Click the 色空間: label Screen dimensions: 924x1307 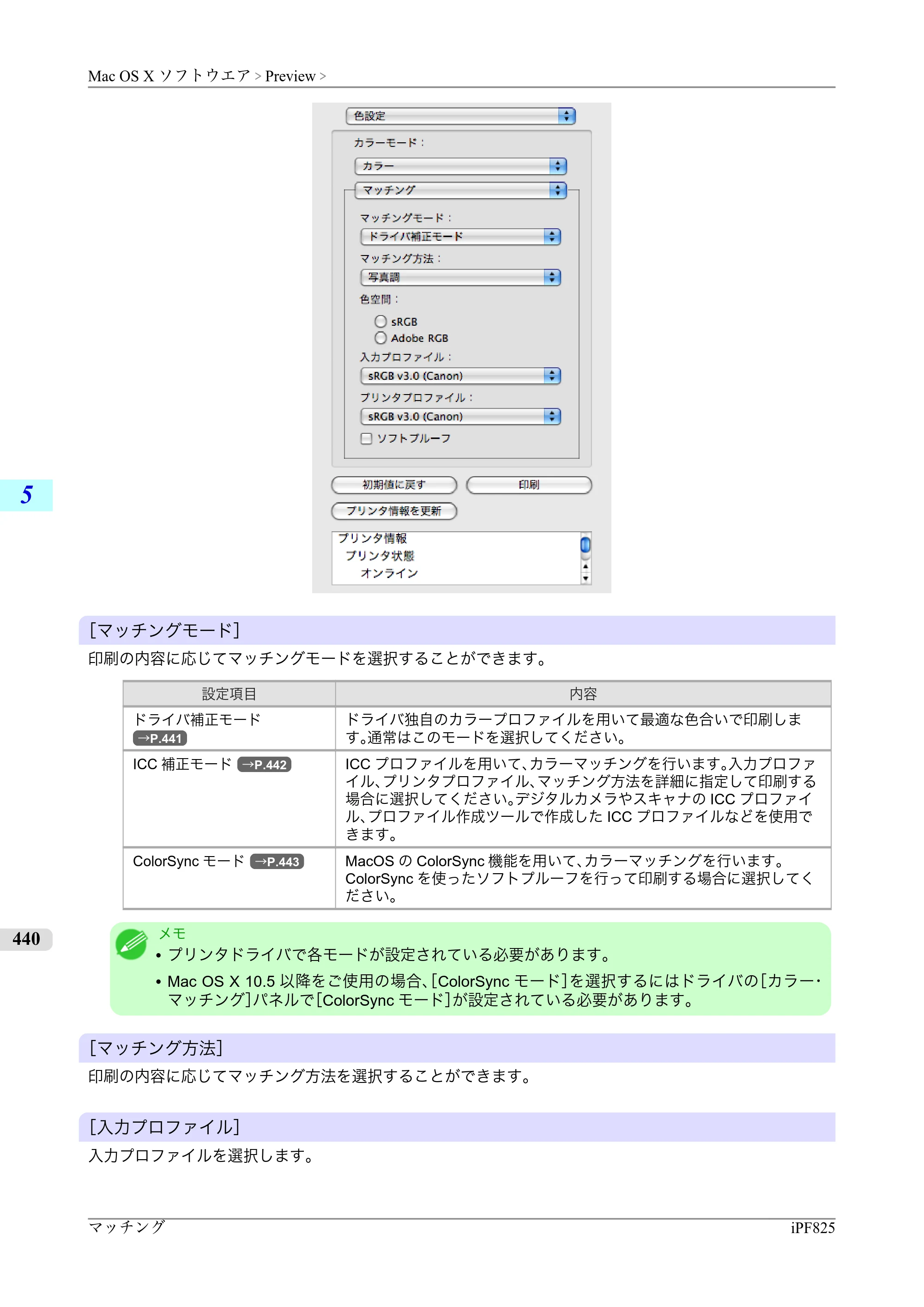pos(379,299)
